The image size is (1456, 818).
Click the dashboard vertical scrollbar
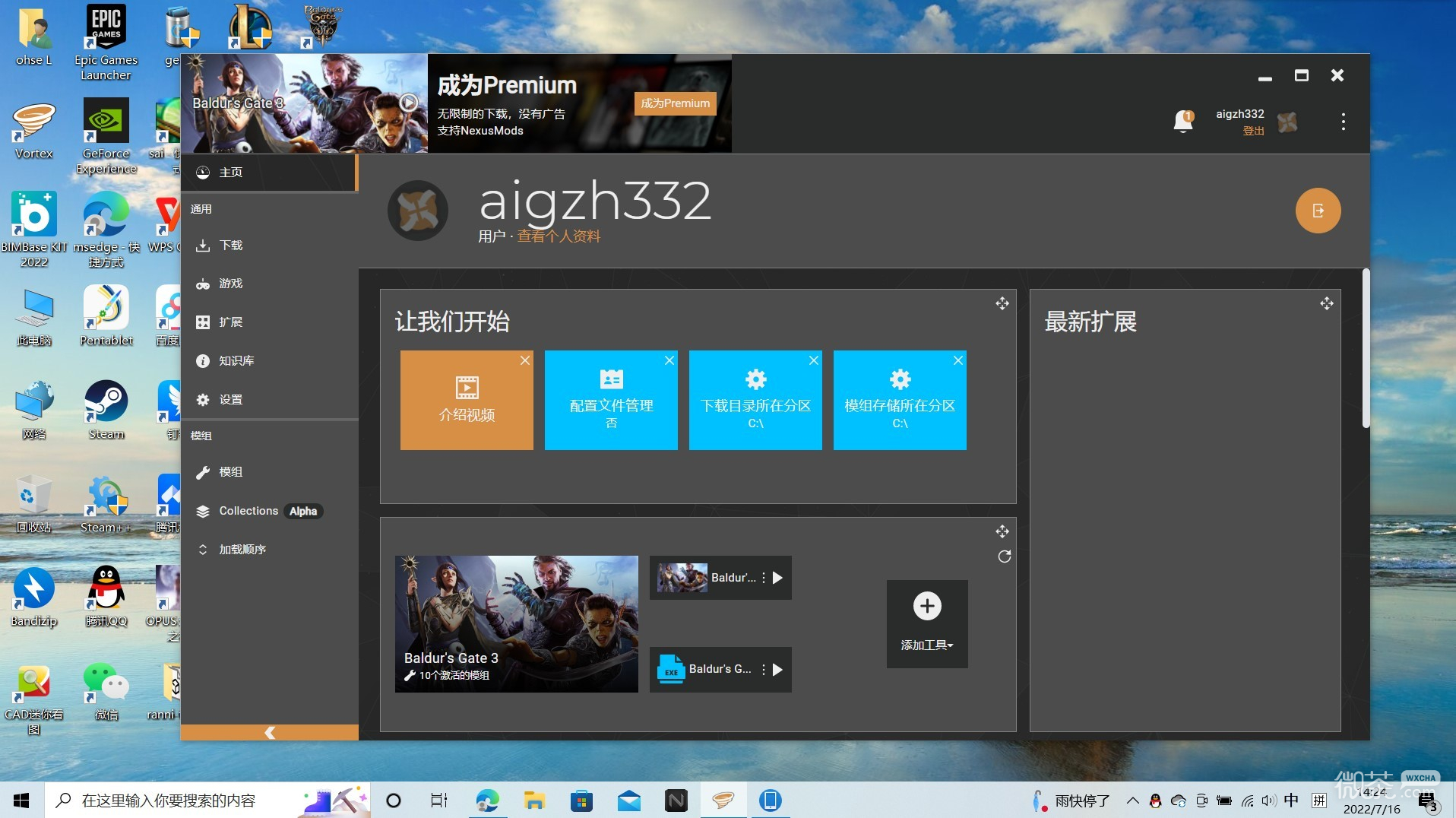point(1366,348)
